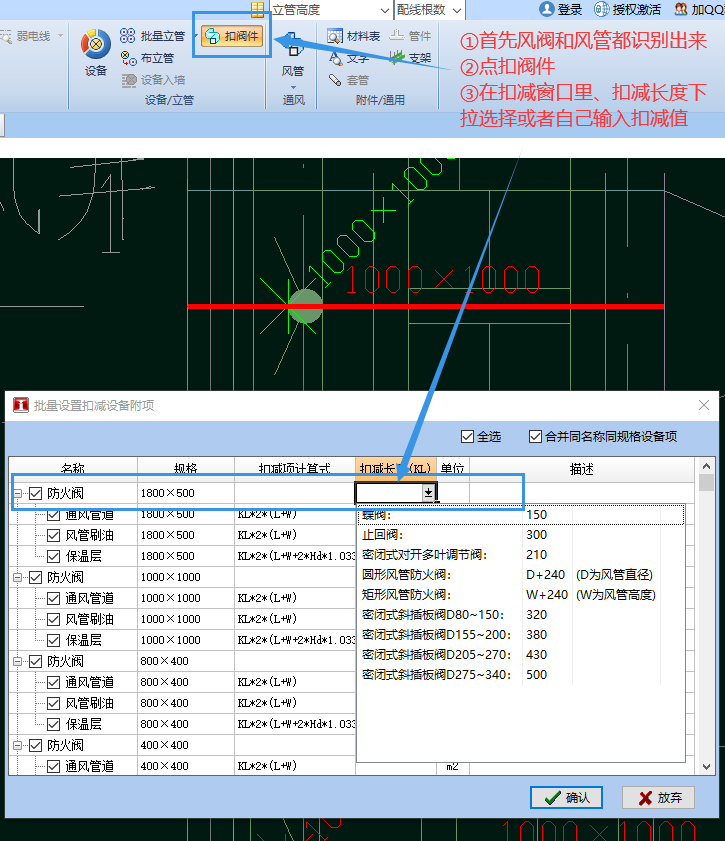Open the 材料表 tool
The image size is (725, 841).
click(353, 36)
